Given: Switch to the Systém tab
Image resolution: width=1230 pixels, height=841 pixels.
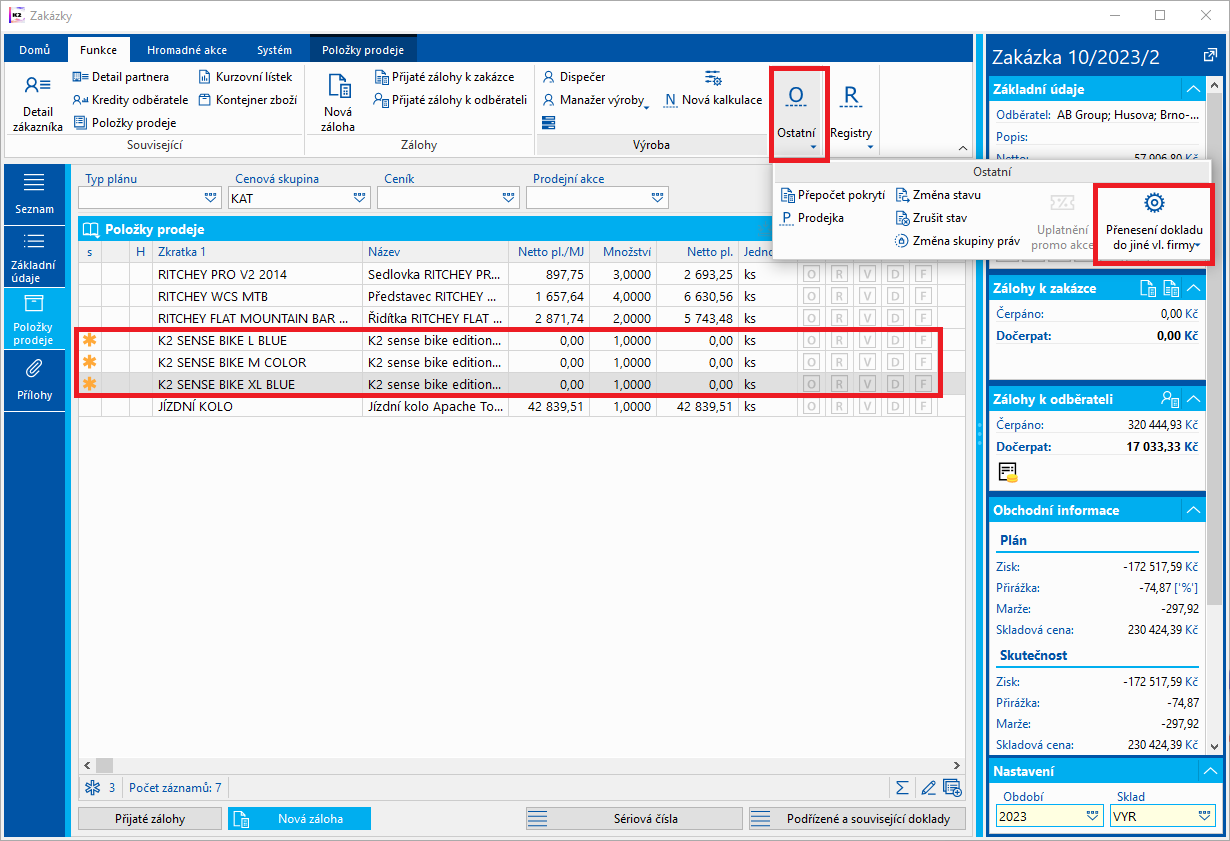Looking at the screenshot, I should pos(274,50).
